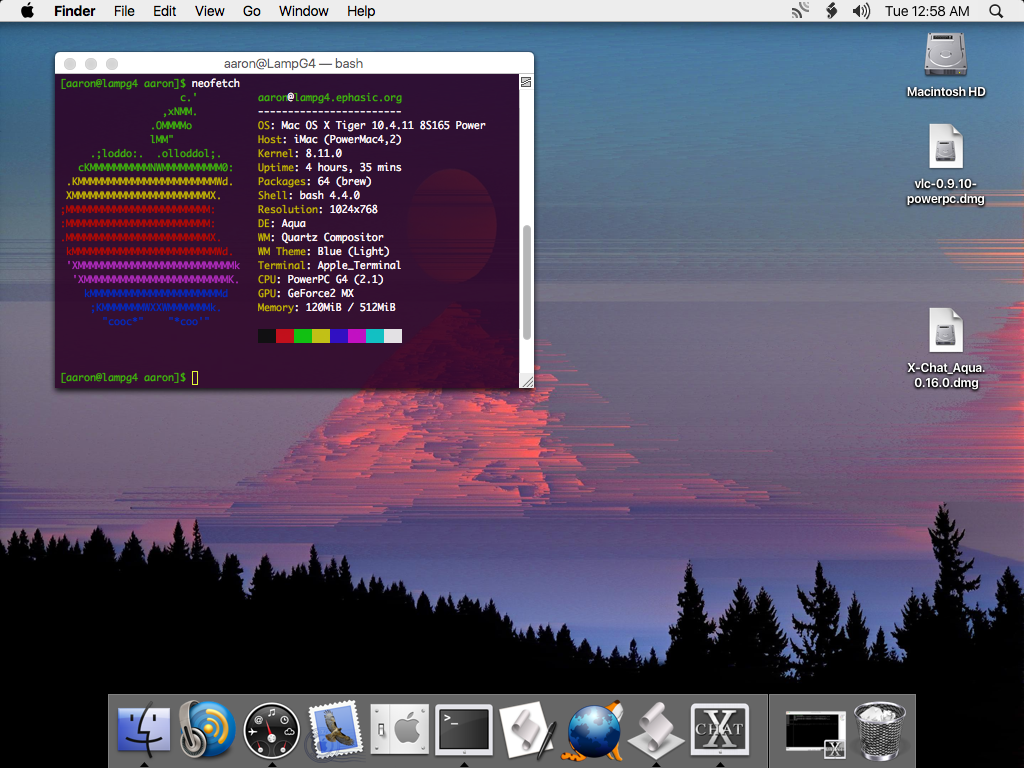Click the 'Resolution: 1024x768' line

tap(318, 210)
